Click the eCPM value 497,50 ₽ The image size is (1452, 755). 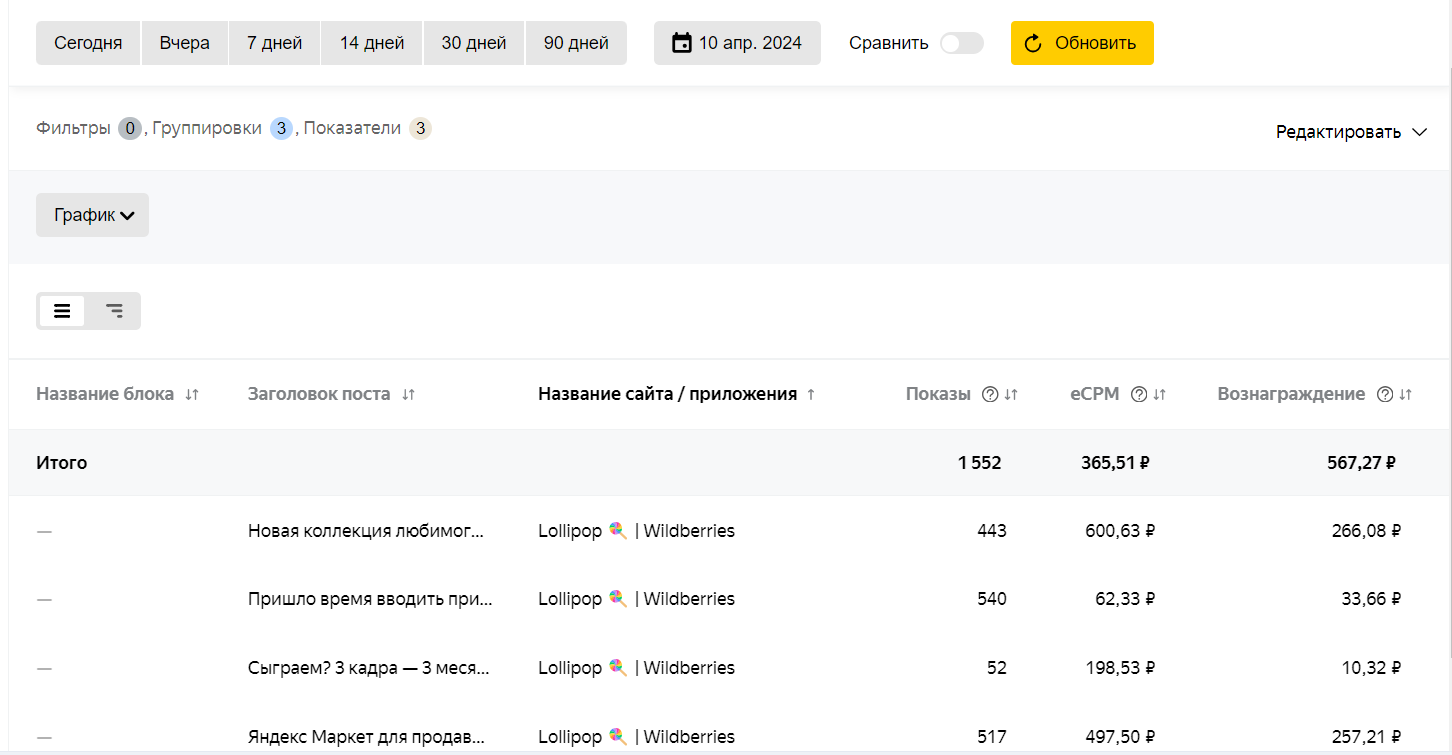[1120, 737]
